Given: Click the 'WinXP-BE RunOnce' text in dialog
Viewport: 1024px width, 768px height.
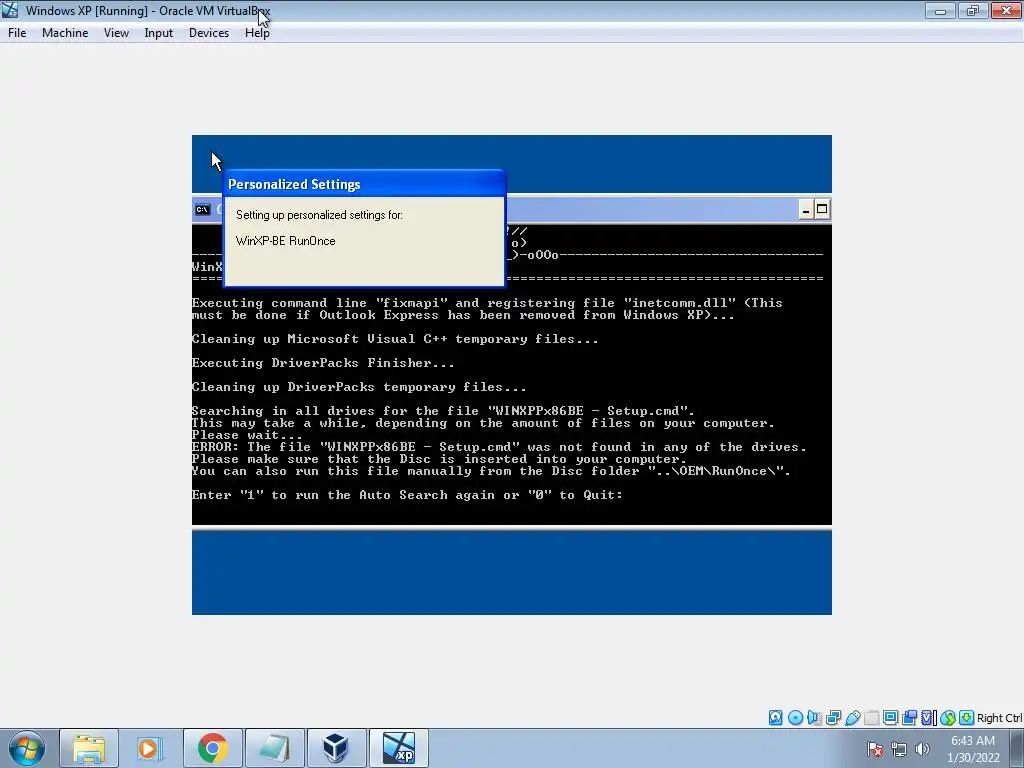Looking at the screenshot, I should (x=285, y=241).
